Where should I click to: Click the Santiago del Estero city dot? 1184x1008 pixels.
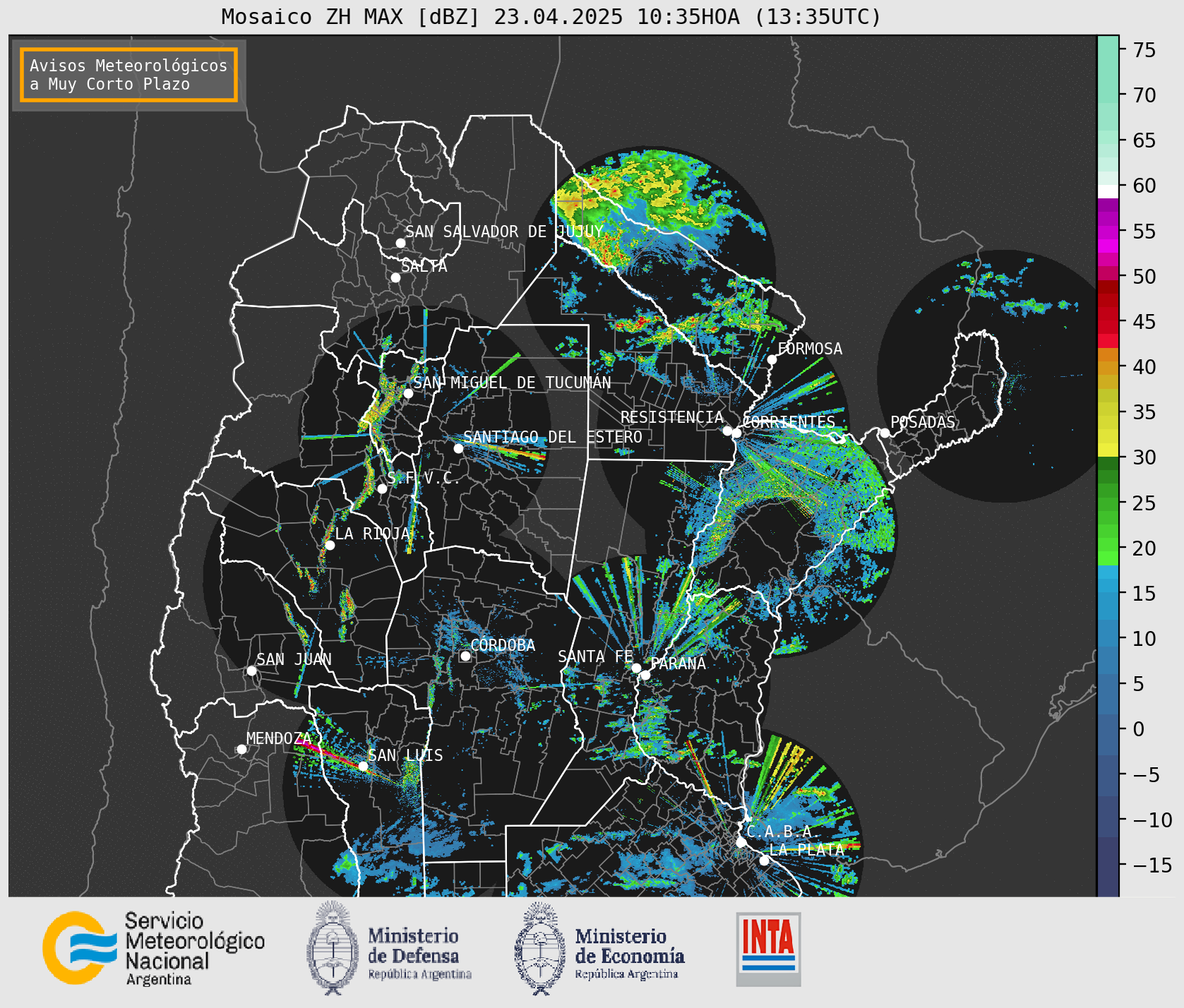[x=458, y=448]
